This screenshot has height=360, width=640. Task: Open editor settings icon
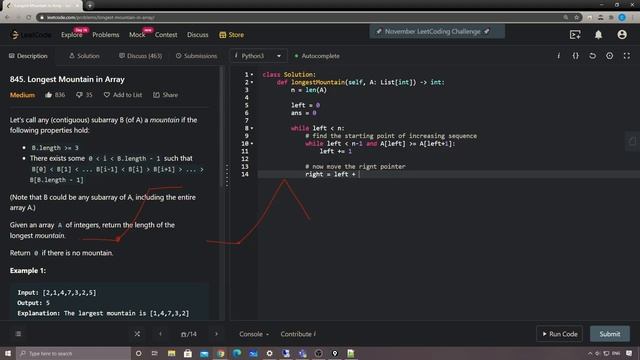pos(609,56)
